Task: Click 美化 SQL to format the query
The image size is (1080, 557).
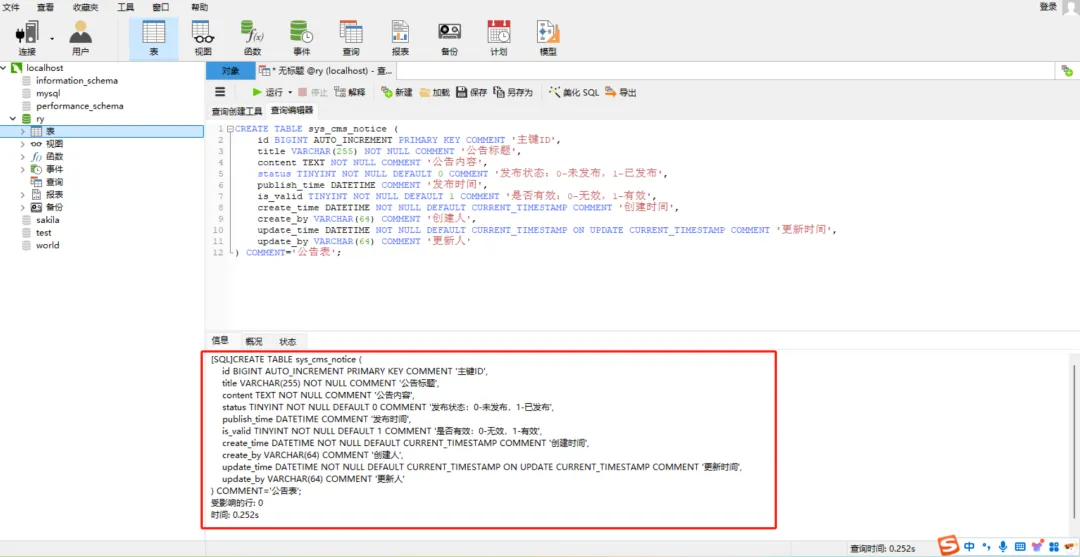Action: [574, 92]
